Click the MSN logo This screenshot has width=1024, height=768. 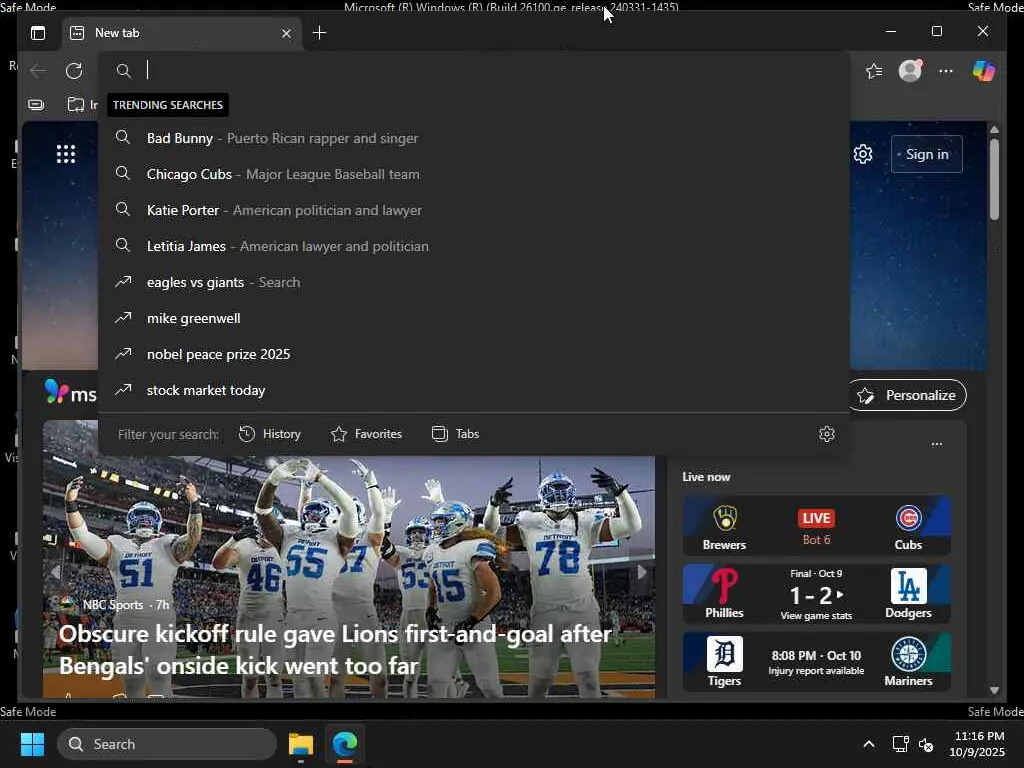tap(71, 392)
